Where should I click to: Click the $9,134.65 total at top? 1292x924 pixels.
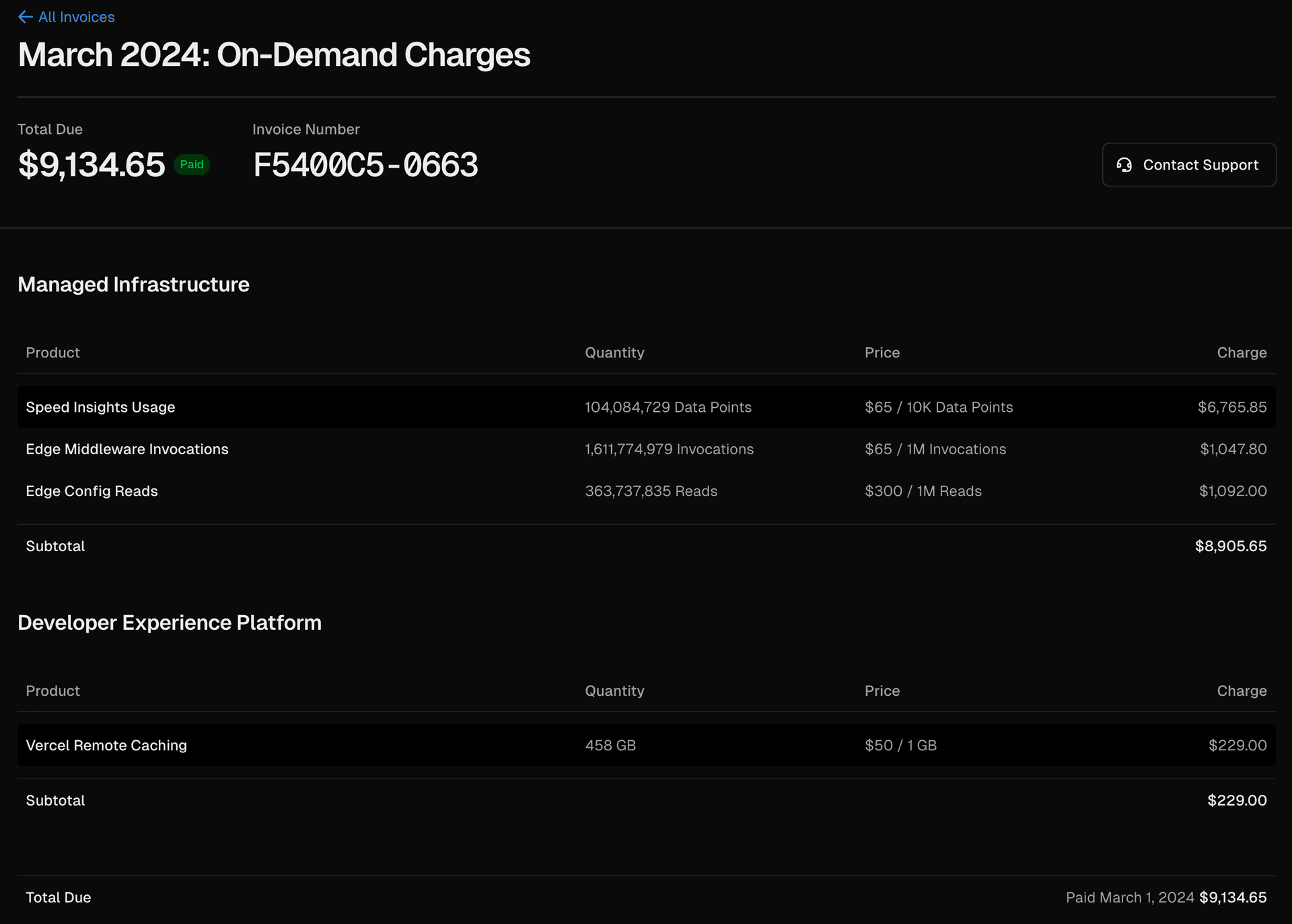tap(92, 165)
